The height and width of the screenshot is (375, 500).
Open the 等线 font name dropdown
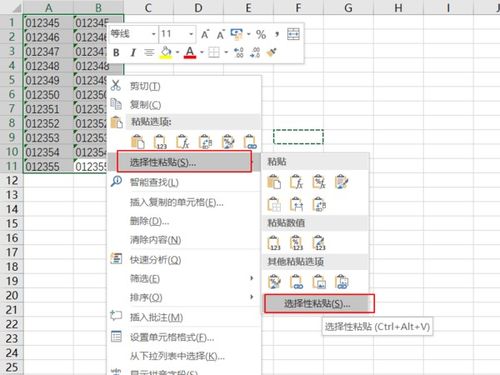153,34
